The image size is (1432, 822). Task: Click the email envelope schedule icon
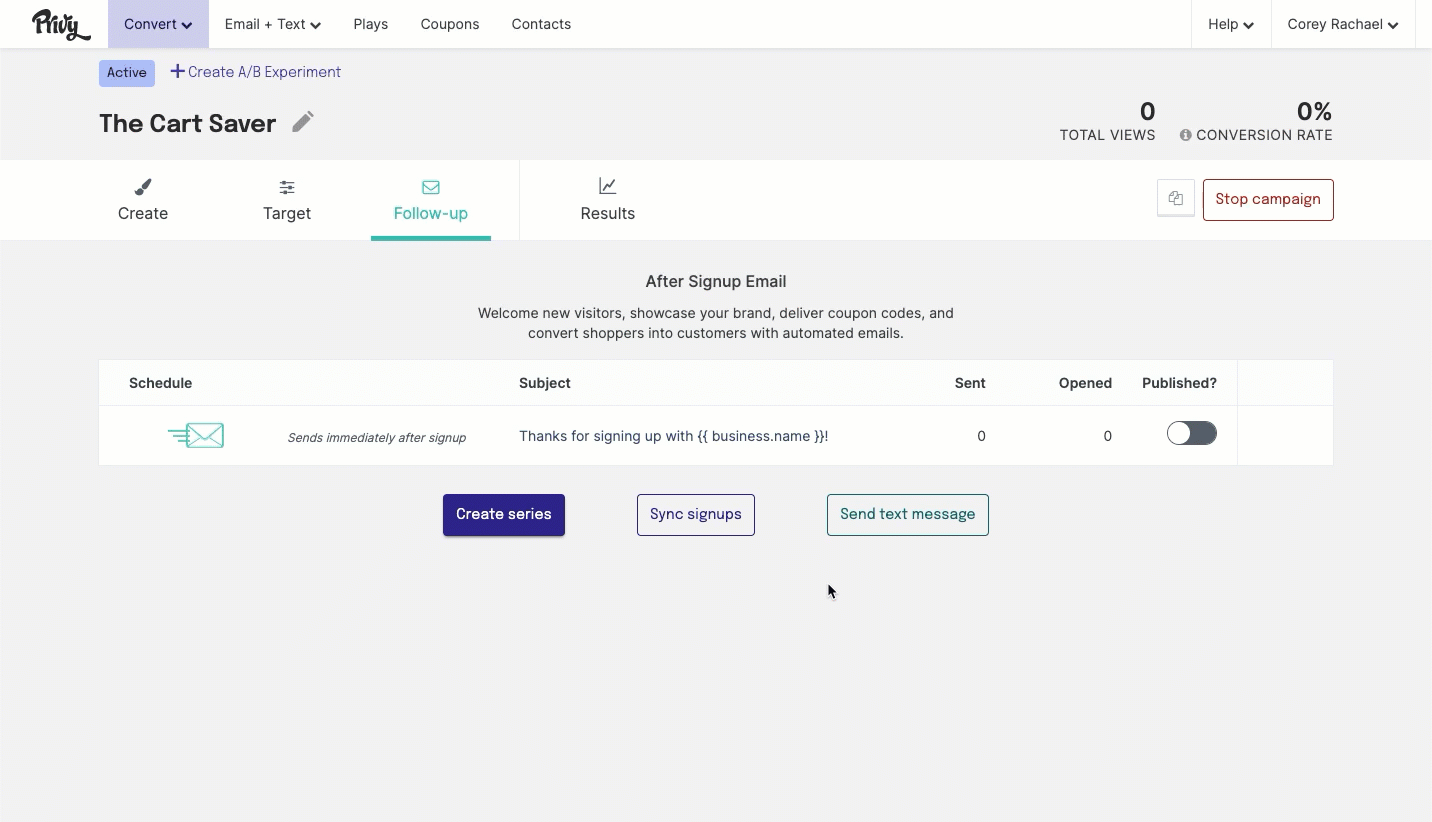click(197, 435)
